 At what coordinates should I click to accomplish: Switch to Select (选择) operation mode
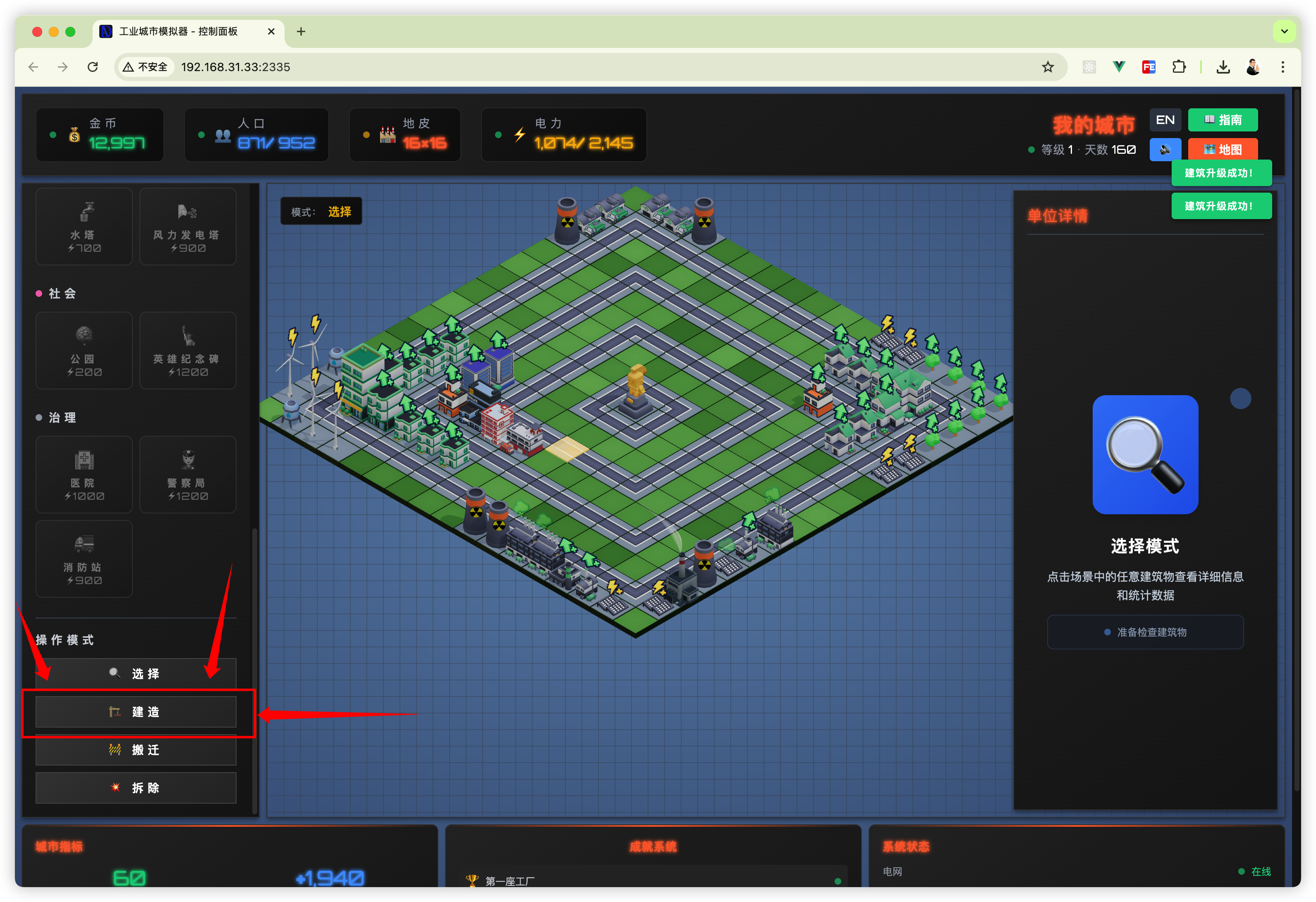(136, 673)
